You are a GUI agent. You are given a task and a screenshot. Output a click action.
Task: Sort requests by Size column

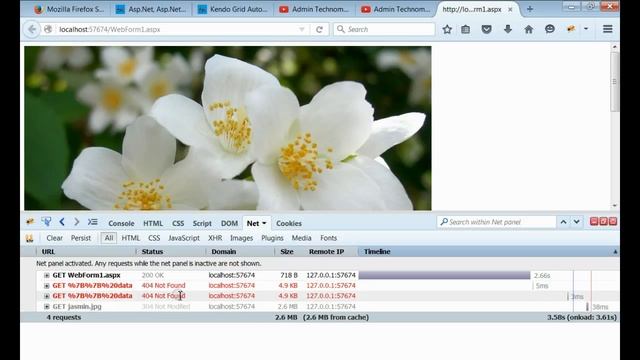(x=287, y=252)
